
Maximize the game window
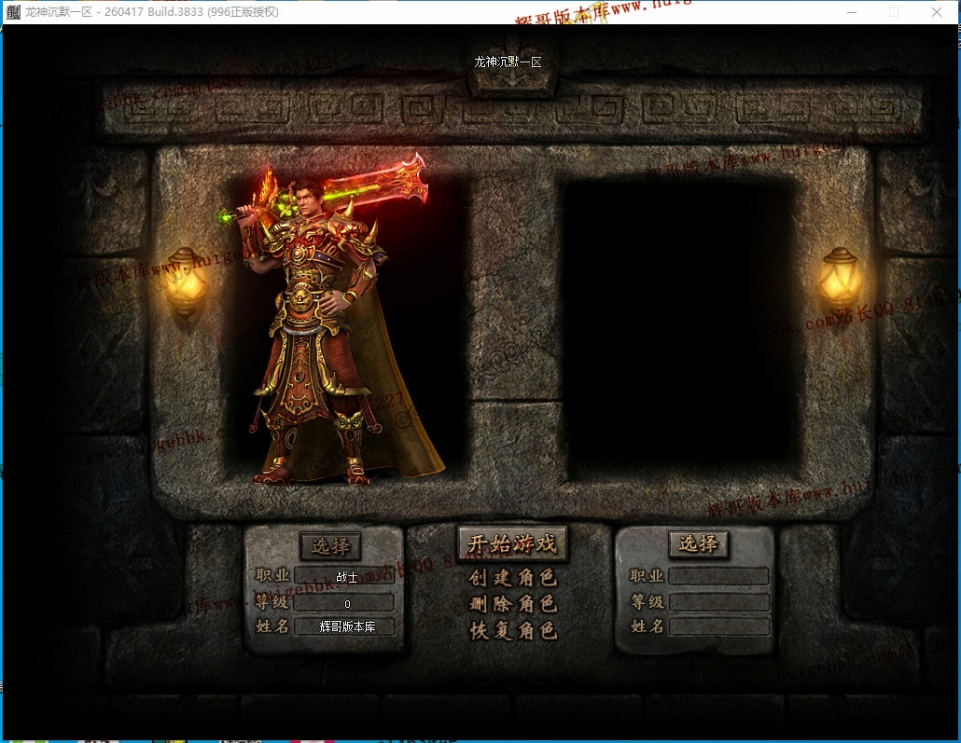[894, 12]
